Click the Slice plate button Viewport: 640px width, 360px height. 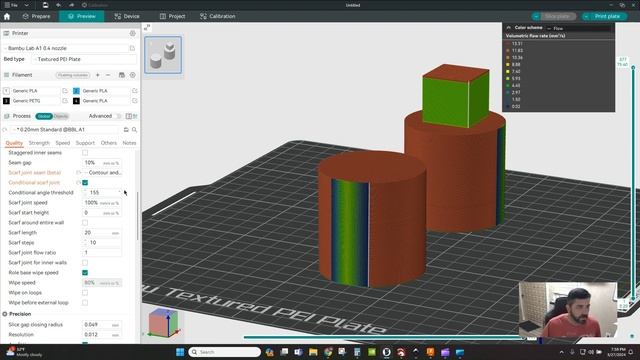pos(557,16)
